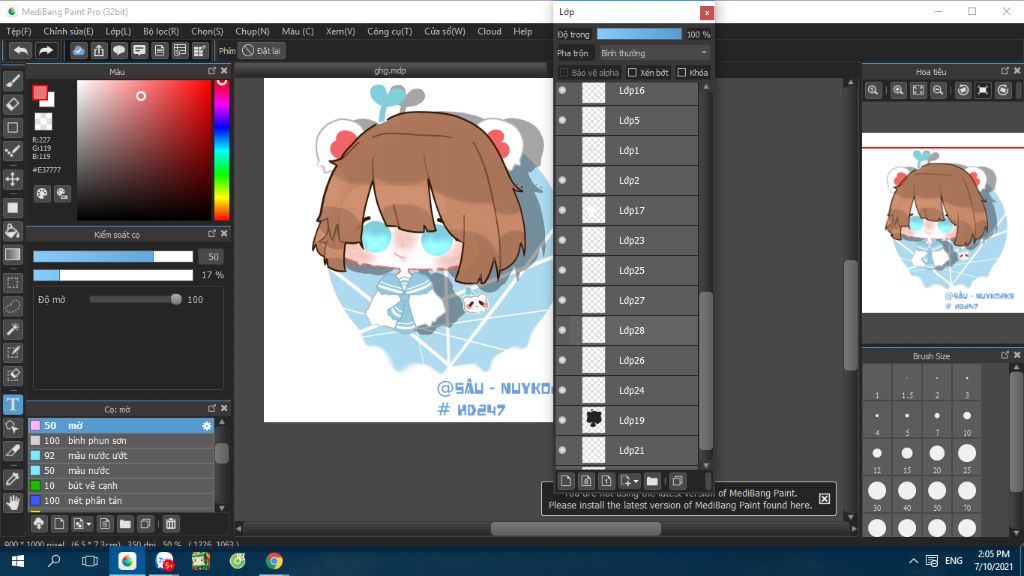
Task: Enable Khóa checkbox
Action: coord(682,72)
